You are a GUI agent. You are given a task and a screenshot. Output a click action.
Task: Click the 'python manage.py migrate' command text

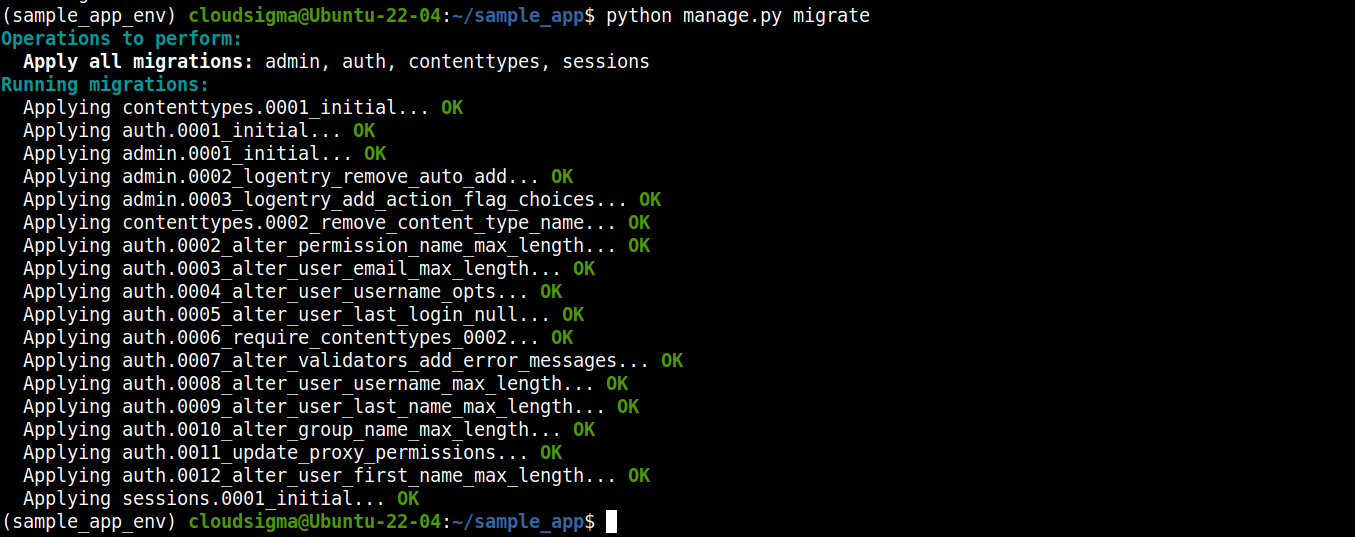click(x=738, y=16)
